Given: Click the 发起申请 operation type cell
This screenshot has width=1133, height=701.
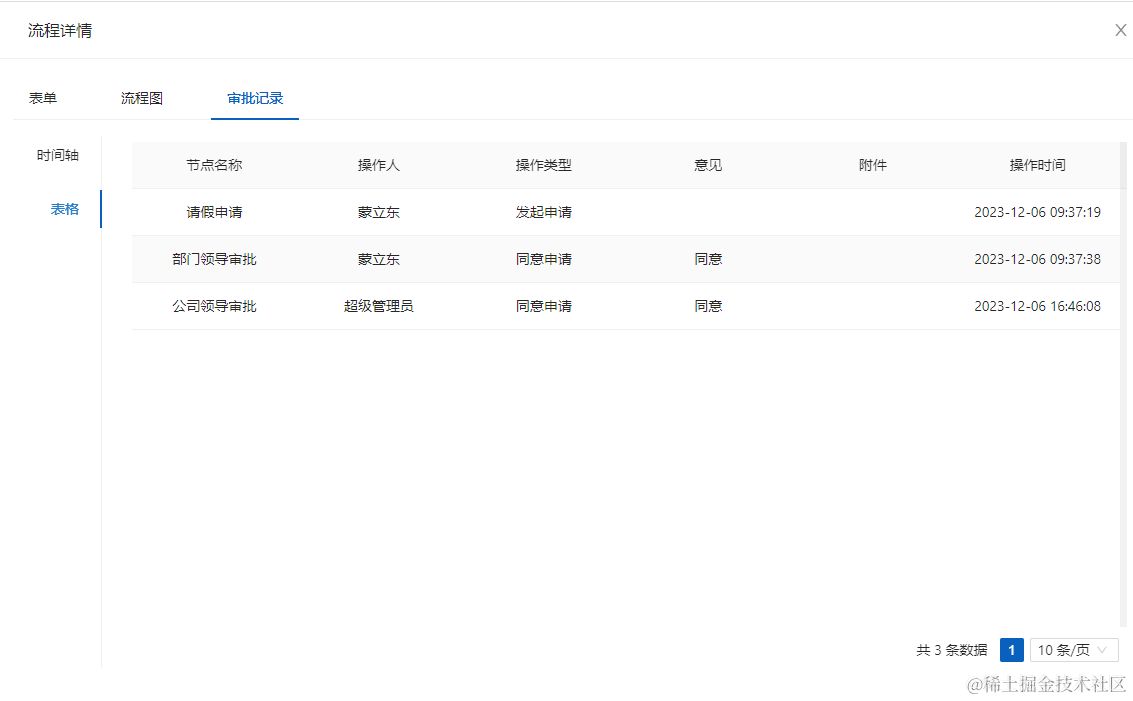Looking at the screenshot, I should coord(543,212).
